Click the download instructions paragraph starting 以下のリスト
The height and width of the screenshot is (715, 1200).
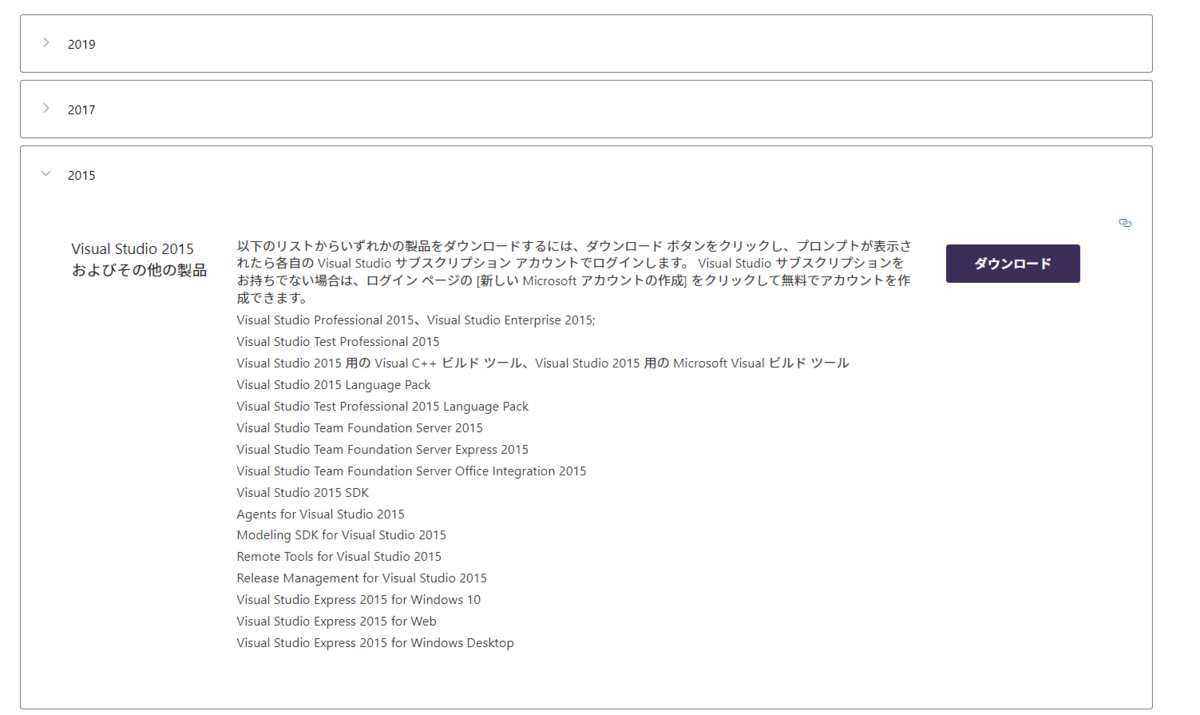tap(574, 272)
